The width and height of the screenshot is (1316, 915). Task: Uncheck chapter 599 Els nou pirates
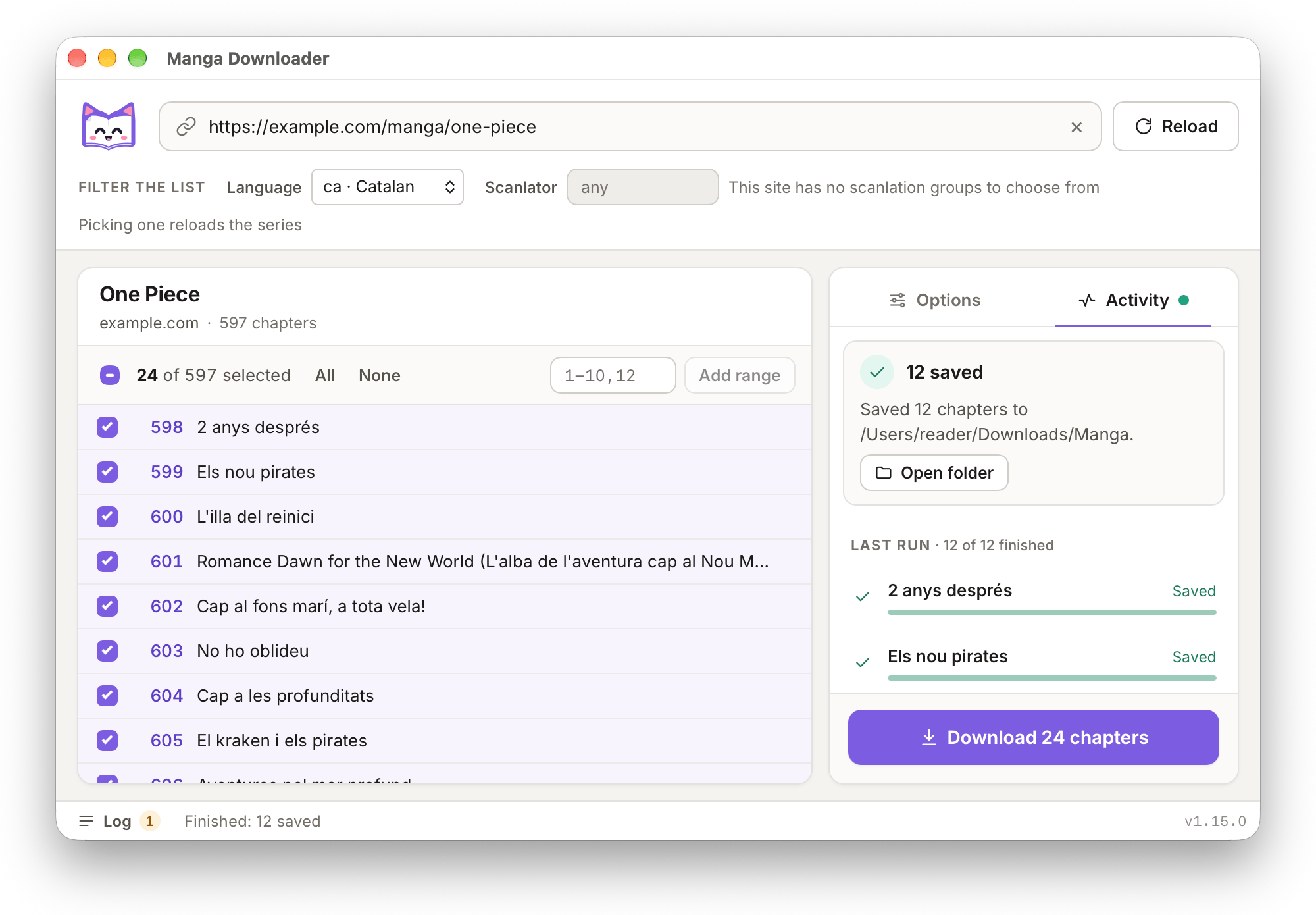tap(107, 472)
